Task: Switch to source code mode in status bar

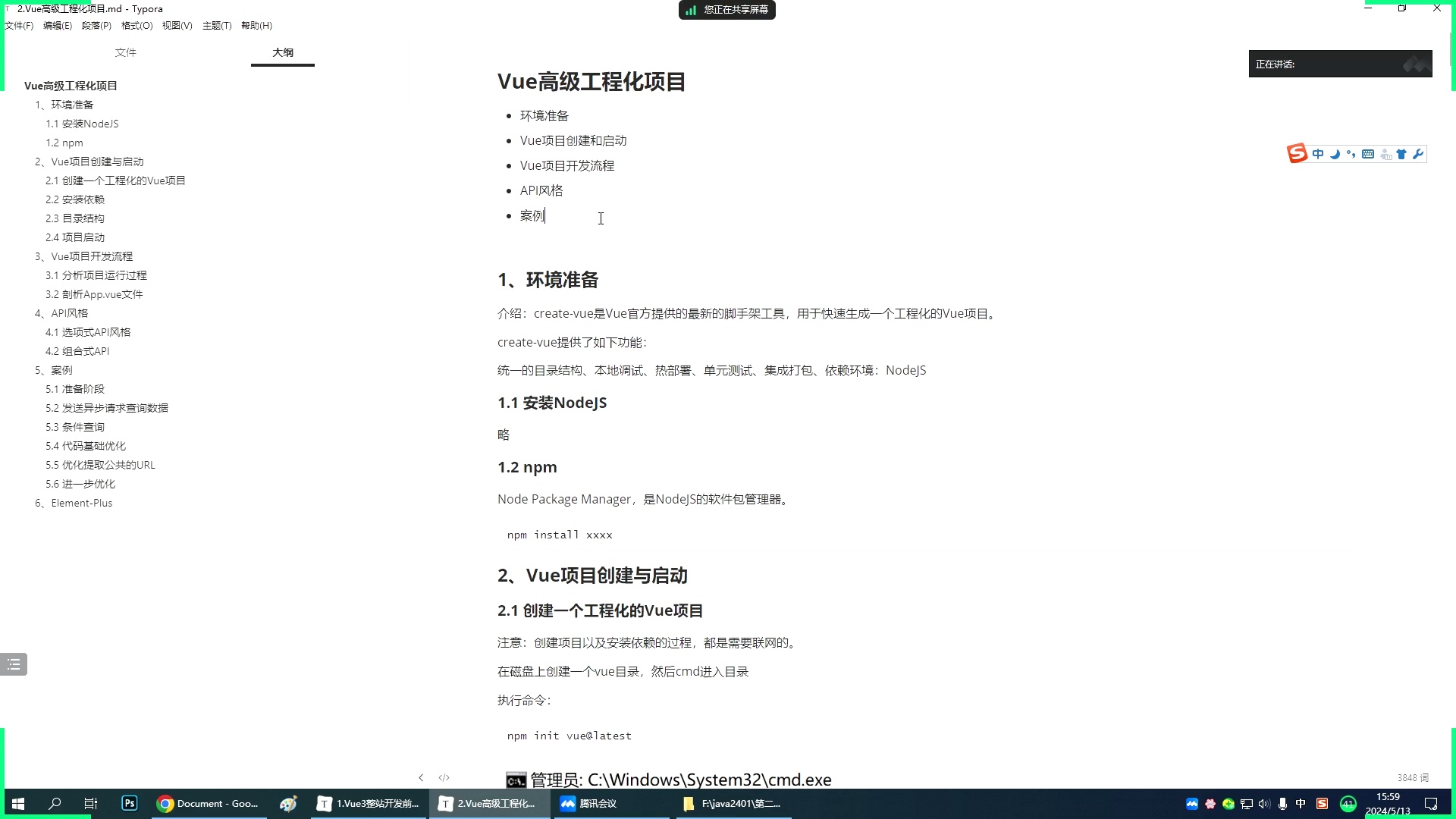Action: point(444,777)
